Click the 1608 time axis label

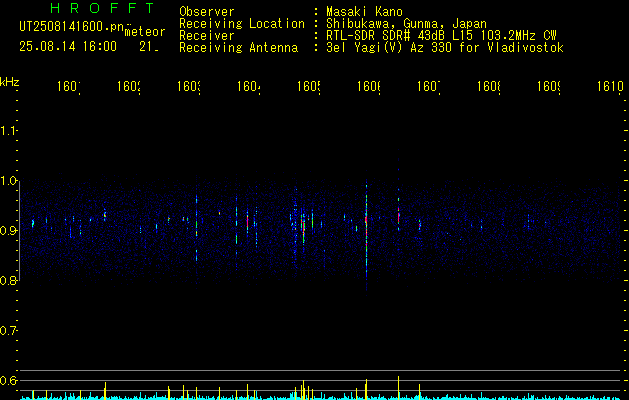(489, 86)
